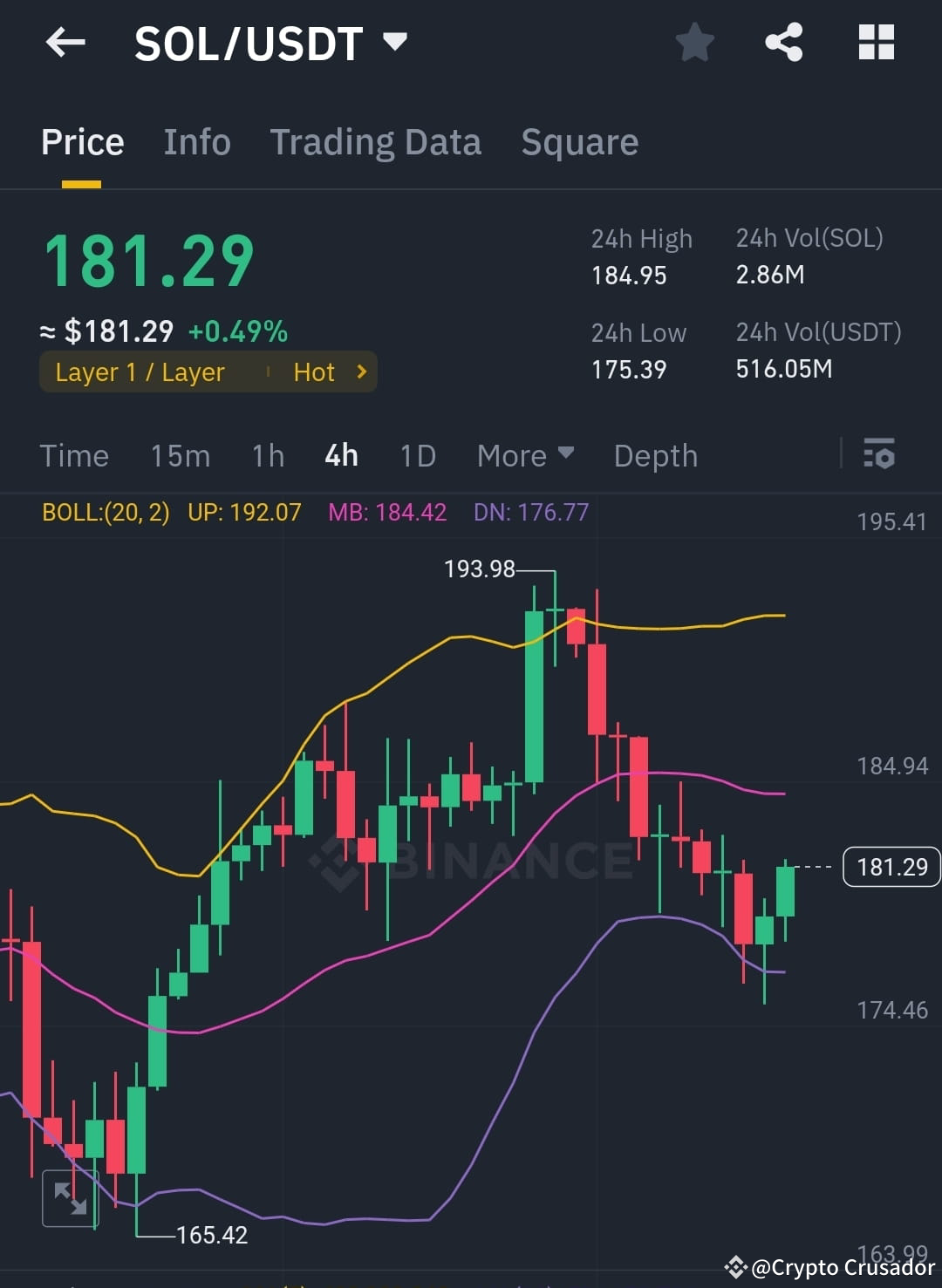
Task: Open the Square tab
Action: coord(579,141)
